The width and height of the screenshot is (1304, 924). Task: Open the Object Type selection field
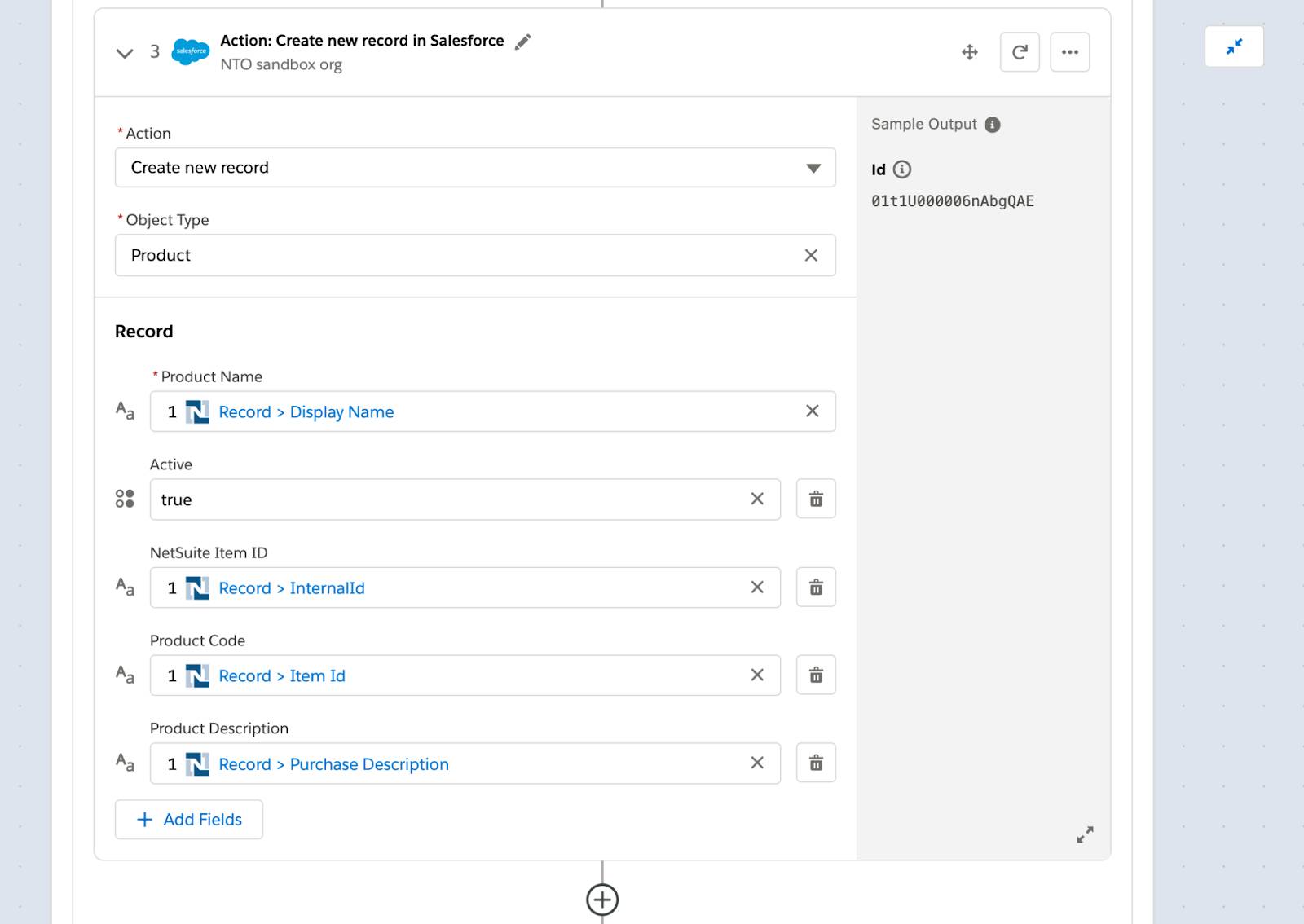pos(465,255)
